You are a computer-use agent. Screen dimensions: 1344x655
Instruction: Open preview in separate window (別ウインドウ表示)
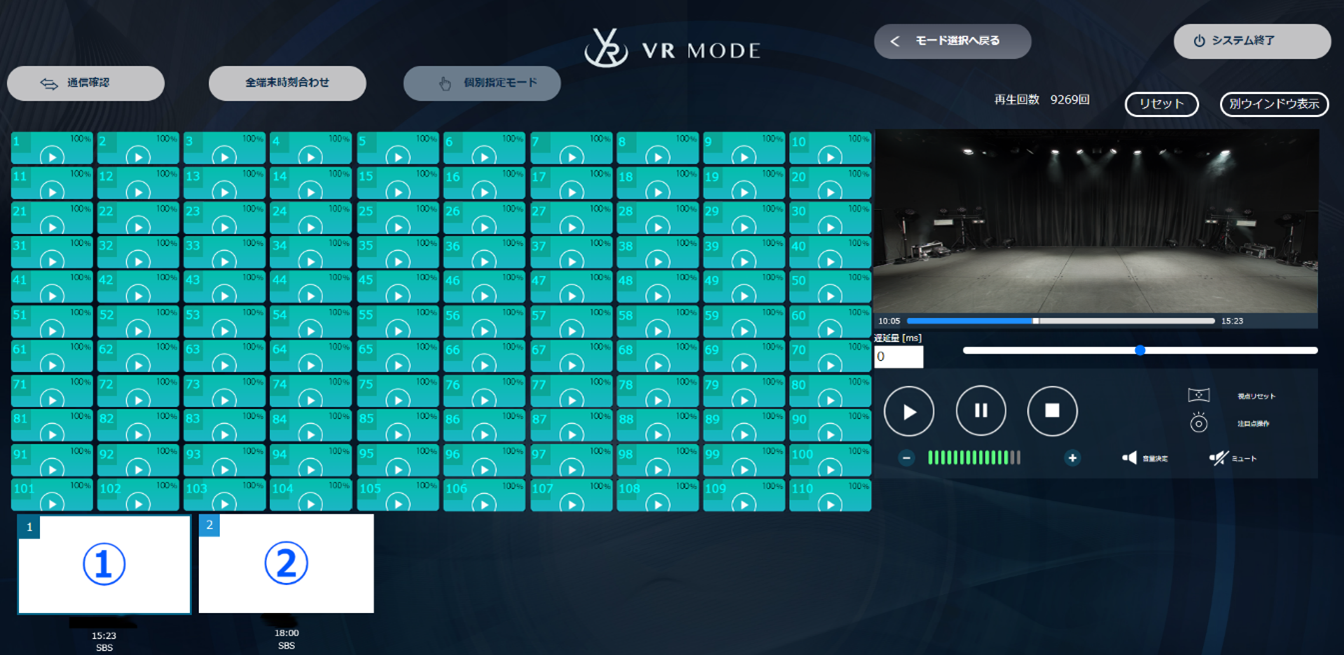pos(1274,104)
